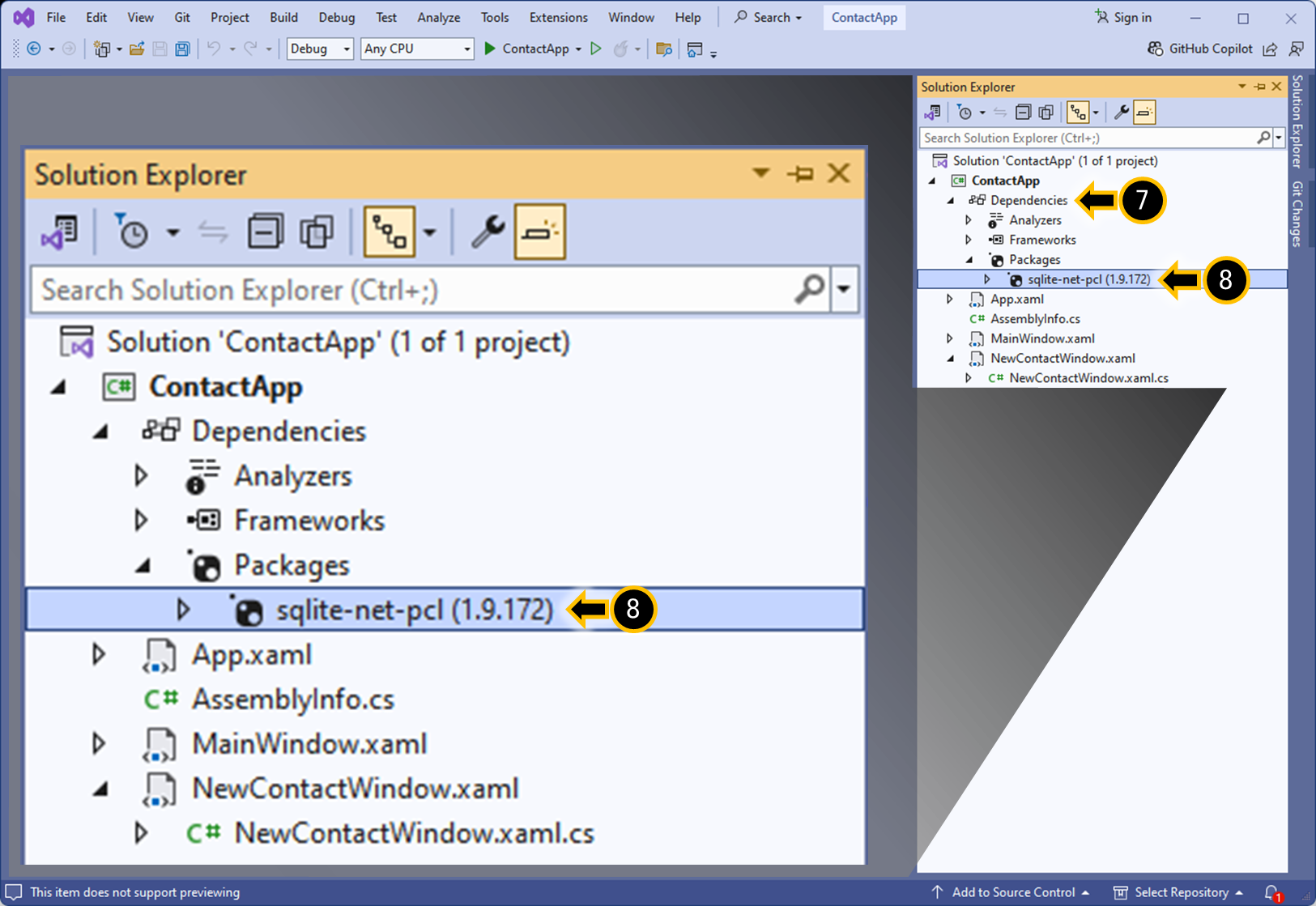The image size is (1316, 906).
Task: Open the Build menu
Action: coord(283,17)
